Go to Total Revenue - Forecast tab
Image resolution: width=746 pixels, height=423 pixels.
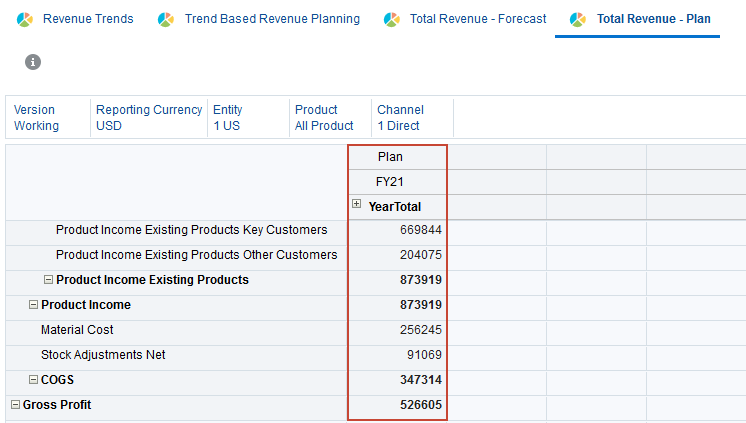coord(478,19)
